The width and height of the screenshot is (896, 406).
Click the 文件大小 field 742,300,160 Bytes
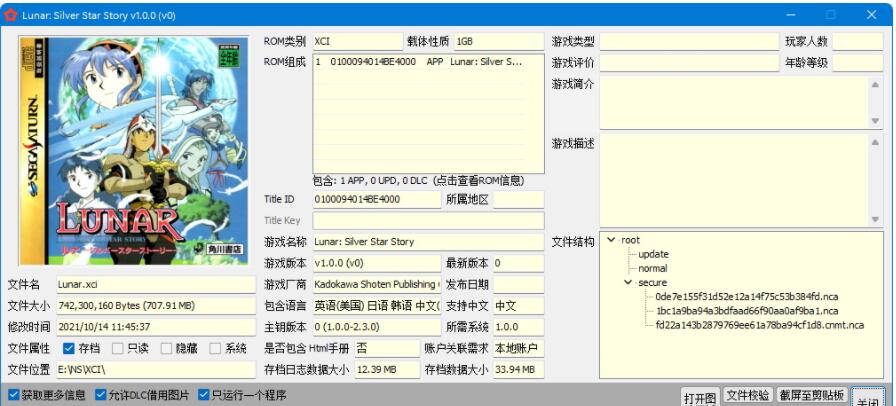[x=156, y=305]
